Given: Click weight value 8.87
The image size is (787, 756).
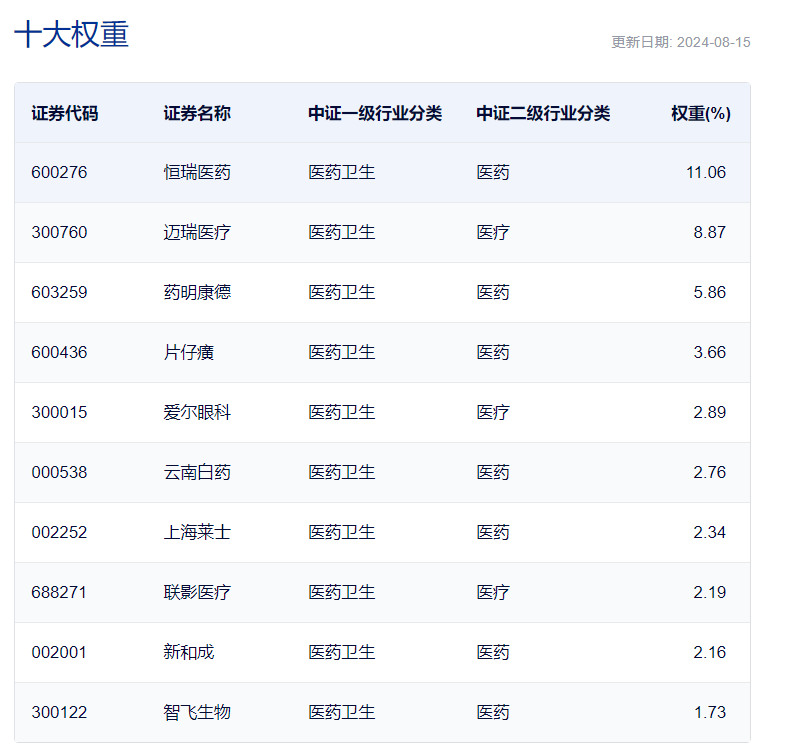Looking at the screenshot, I should [x=710, y=232].
